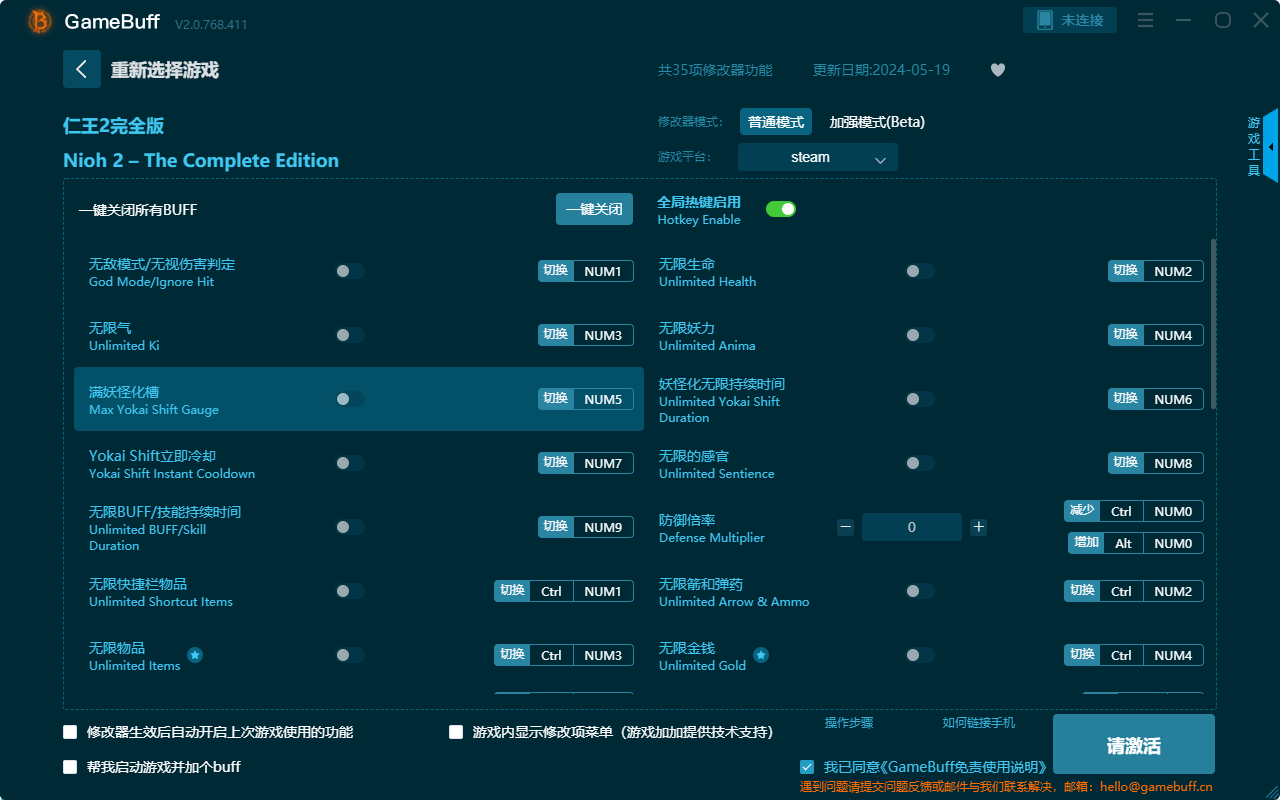Click NUM7 hotkey for Yokai Instant Cooldown
The height and width of the screenshot is (800, 1280).
(603, 463)
